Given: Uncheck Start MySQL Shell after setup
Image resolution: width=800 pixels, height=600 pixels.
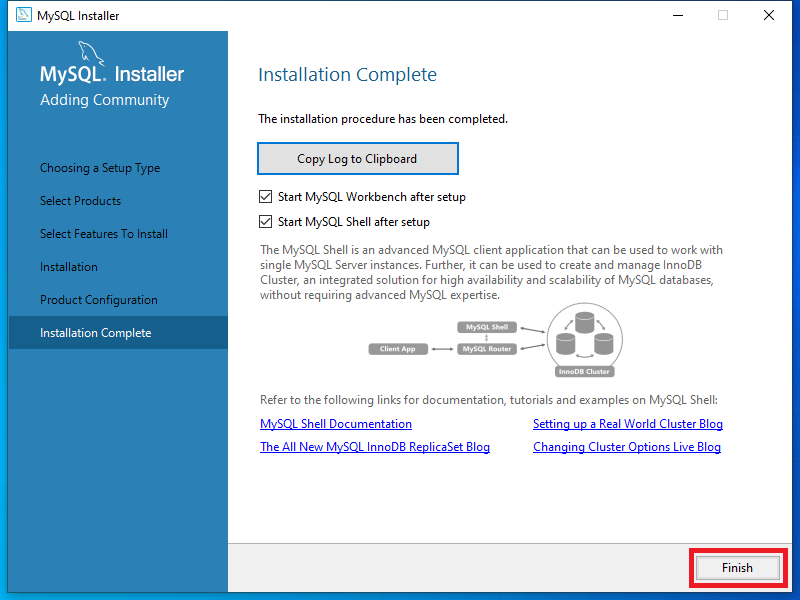Looking at the screenshot, I should pos(265,221).
